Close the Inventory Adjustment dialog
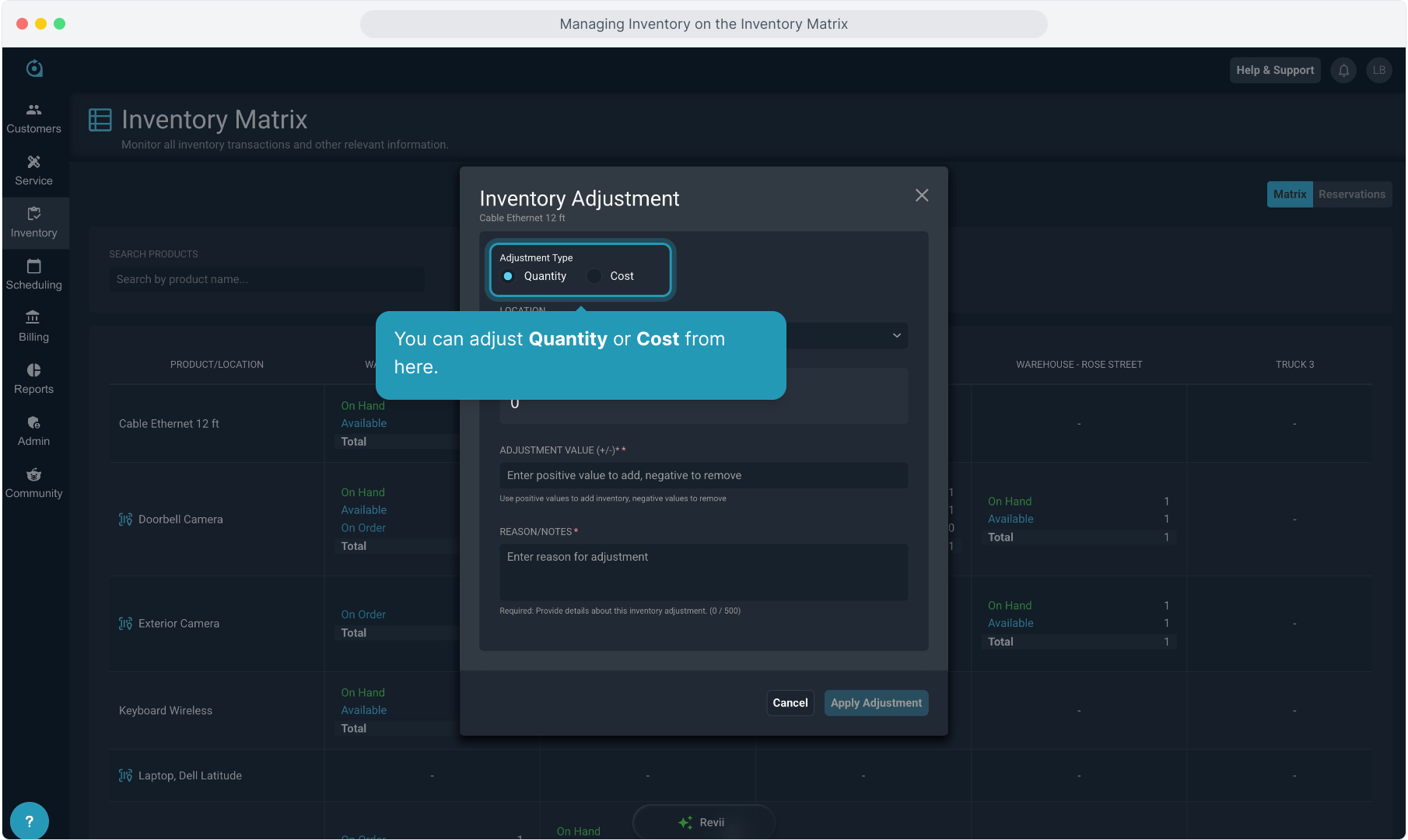 tap(922, 195)
